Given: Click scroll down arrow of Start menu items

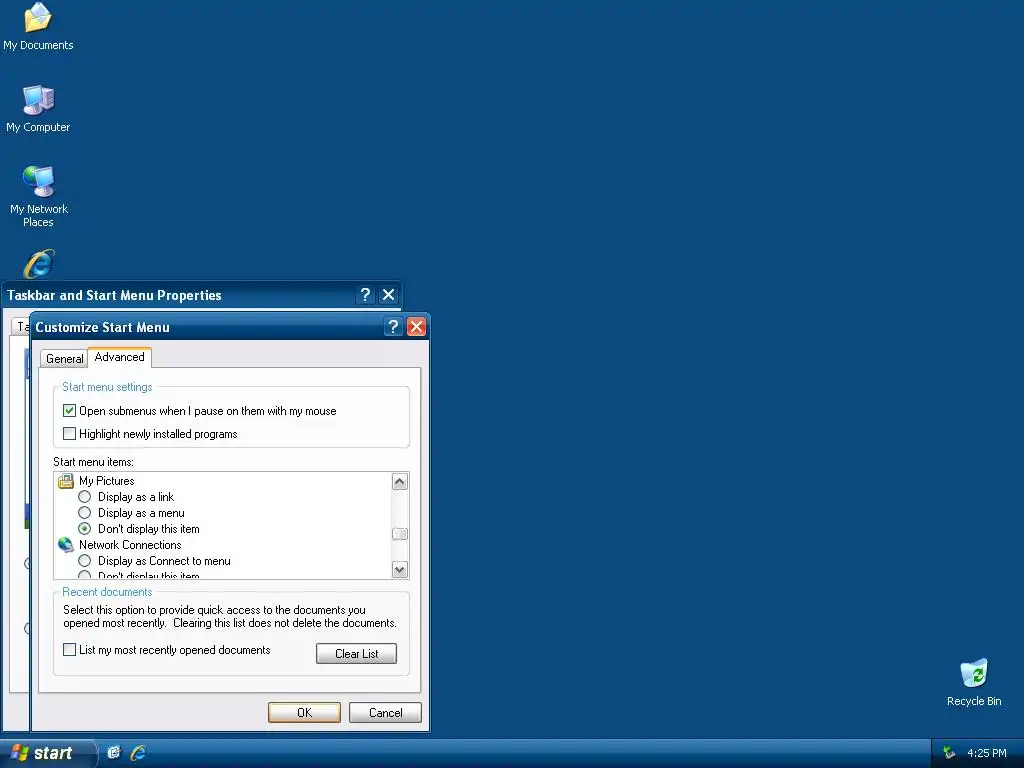Looking at the screenshot, I should click(400, 569).
